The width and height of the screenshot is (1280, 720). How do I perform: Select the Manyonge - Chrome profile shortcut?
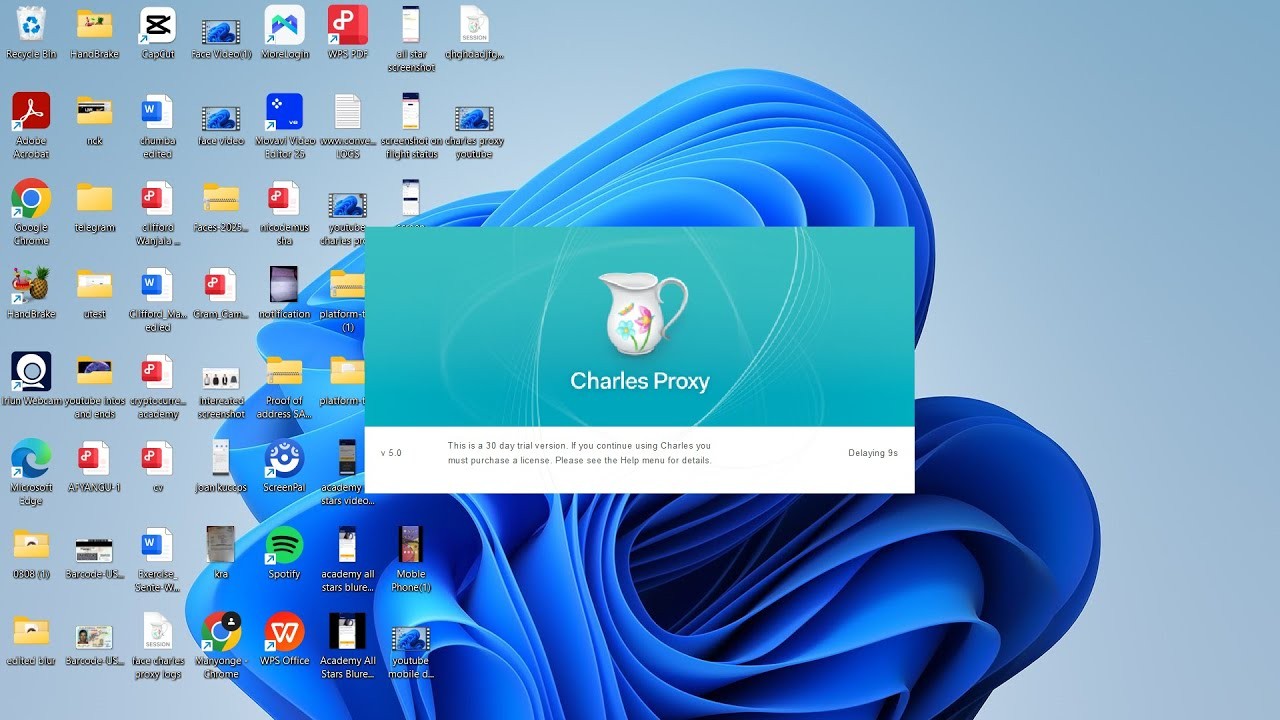coord(221,646)
